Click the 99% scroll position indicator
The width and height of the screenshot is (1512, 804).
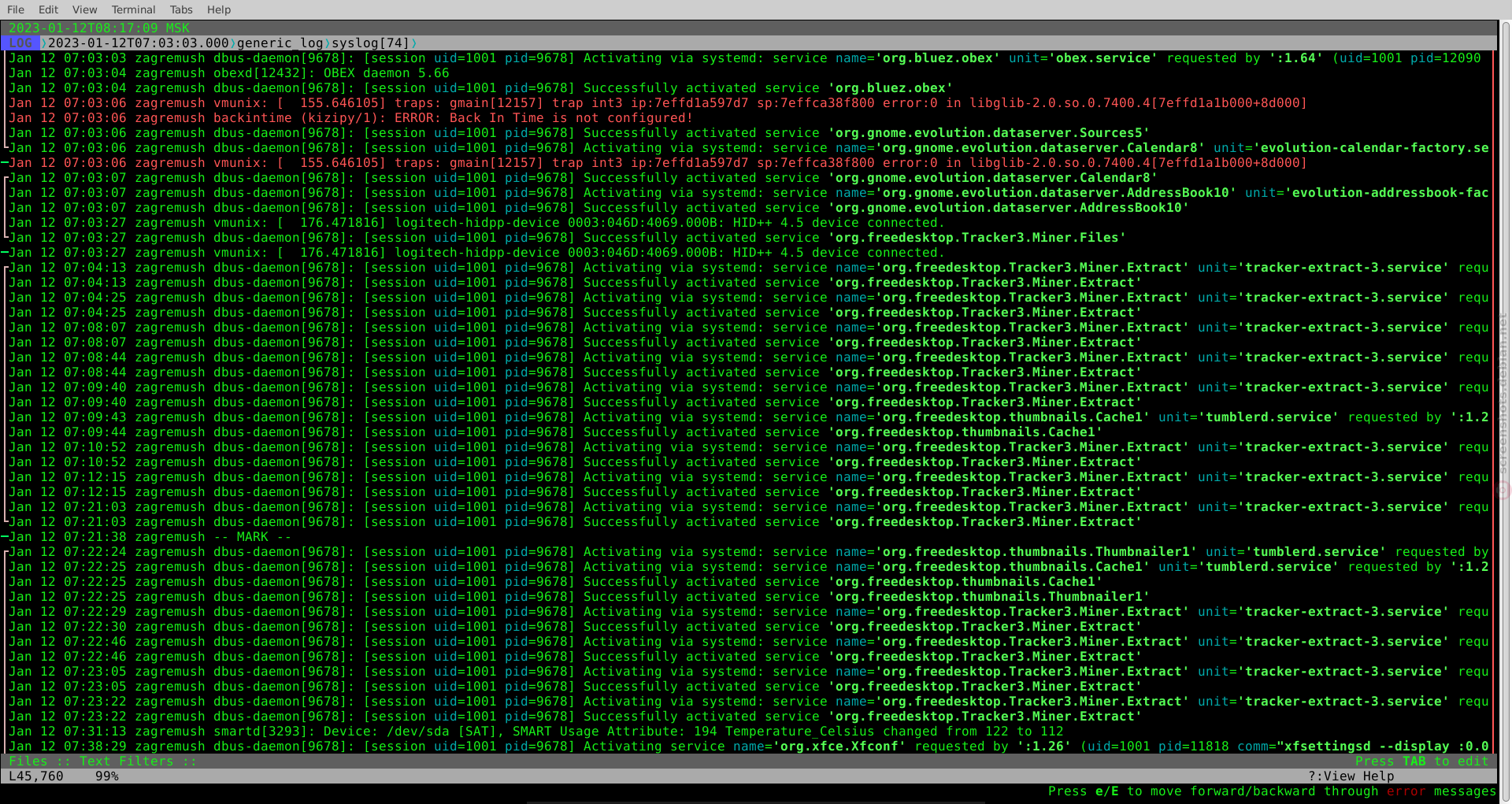107,776
